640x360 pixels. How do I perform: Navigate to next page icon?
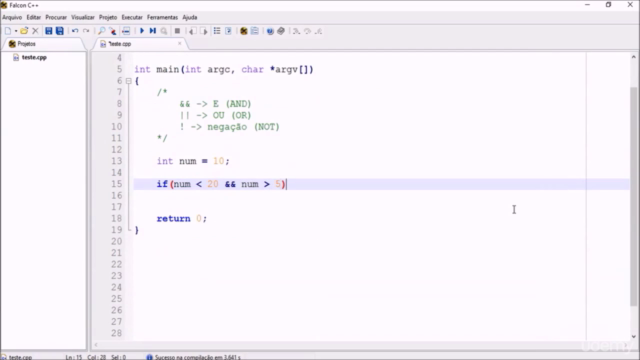(204, 31)
